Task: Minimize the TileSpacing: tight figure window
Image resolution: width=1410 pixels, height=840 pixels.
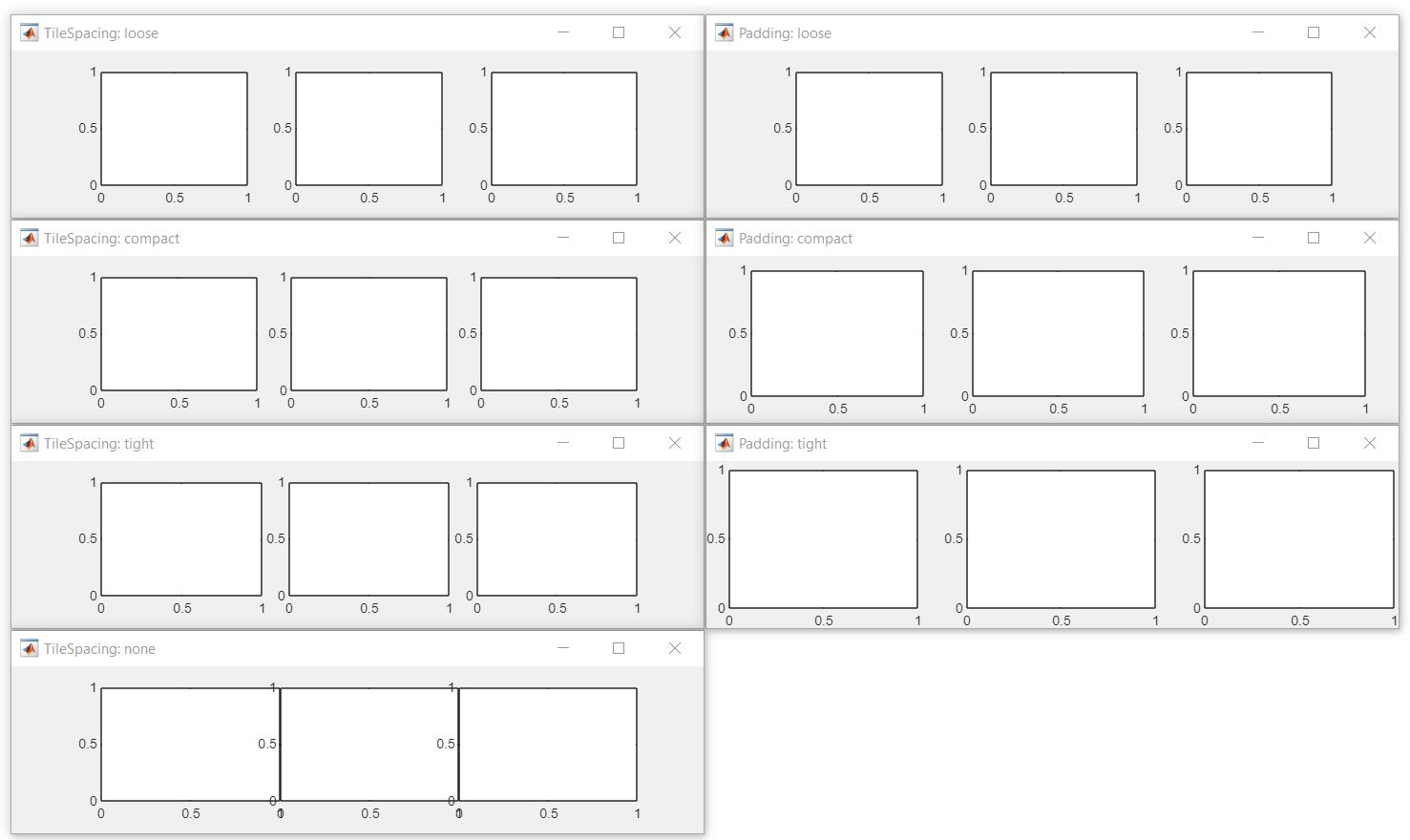Action: pyautogui.click(x=563, y=443)
